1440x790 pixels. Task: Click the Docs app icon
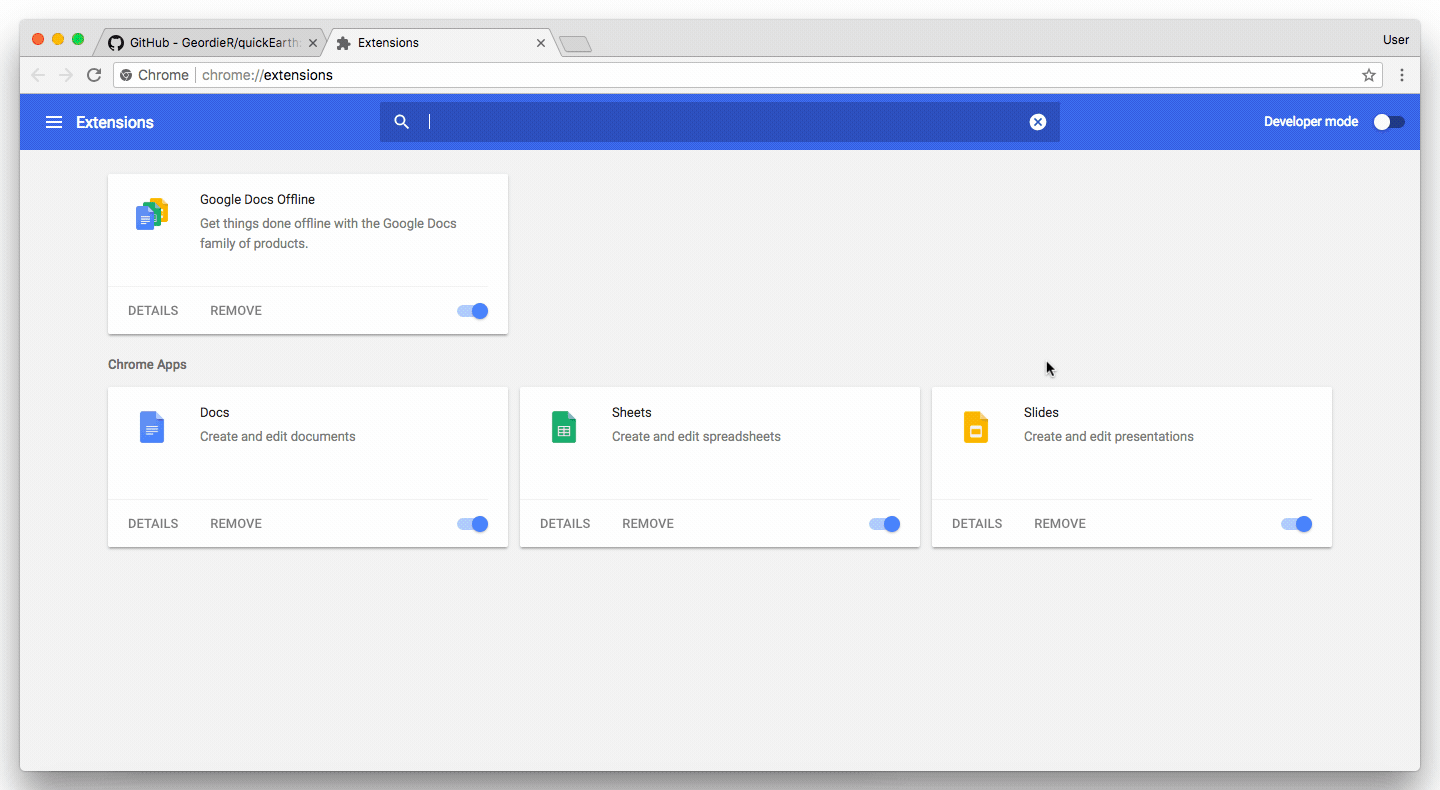[x=152, y=427]
